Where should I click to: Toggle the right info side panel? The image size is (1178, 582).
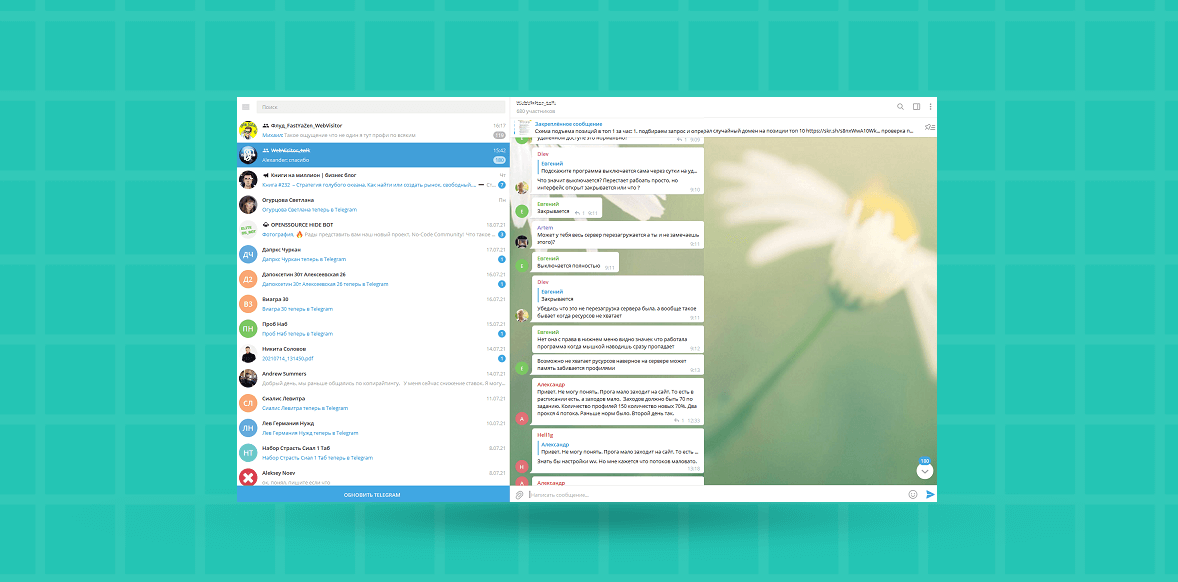(916, 106)
